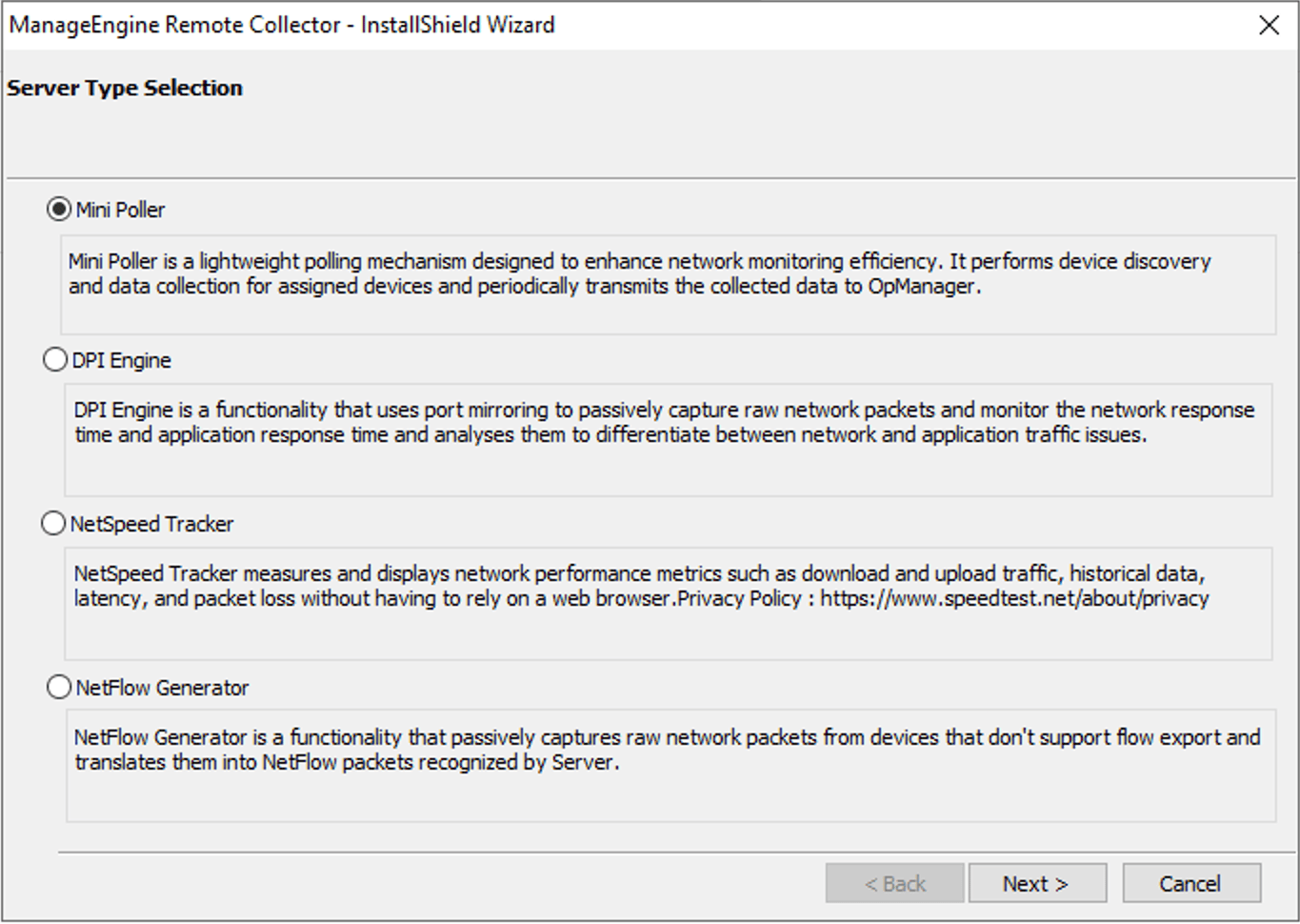Cancel the InstallShield wizard
Viewport: 1300px width, 924px height.
(x=1190, y=884)
